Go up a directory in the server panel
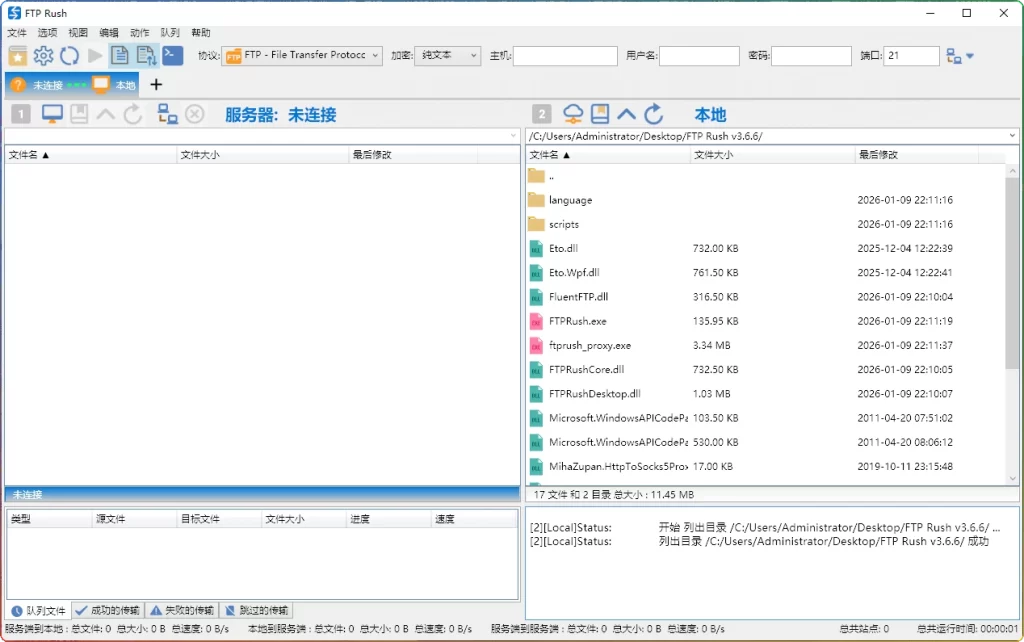This screenshot has height=642, width=1024. click(x=104, y=113)
